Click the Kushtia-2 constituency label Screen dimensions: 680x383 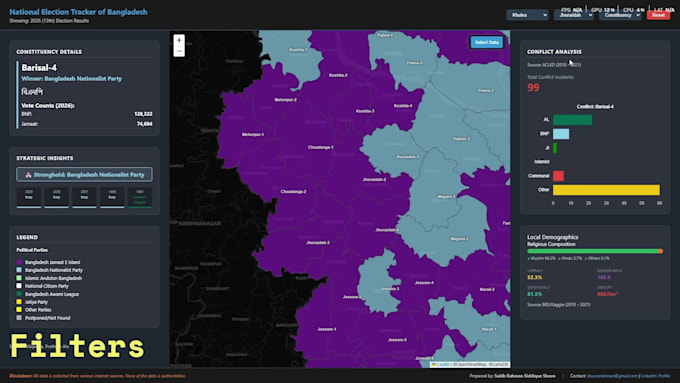coord(338,75)
